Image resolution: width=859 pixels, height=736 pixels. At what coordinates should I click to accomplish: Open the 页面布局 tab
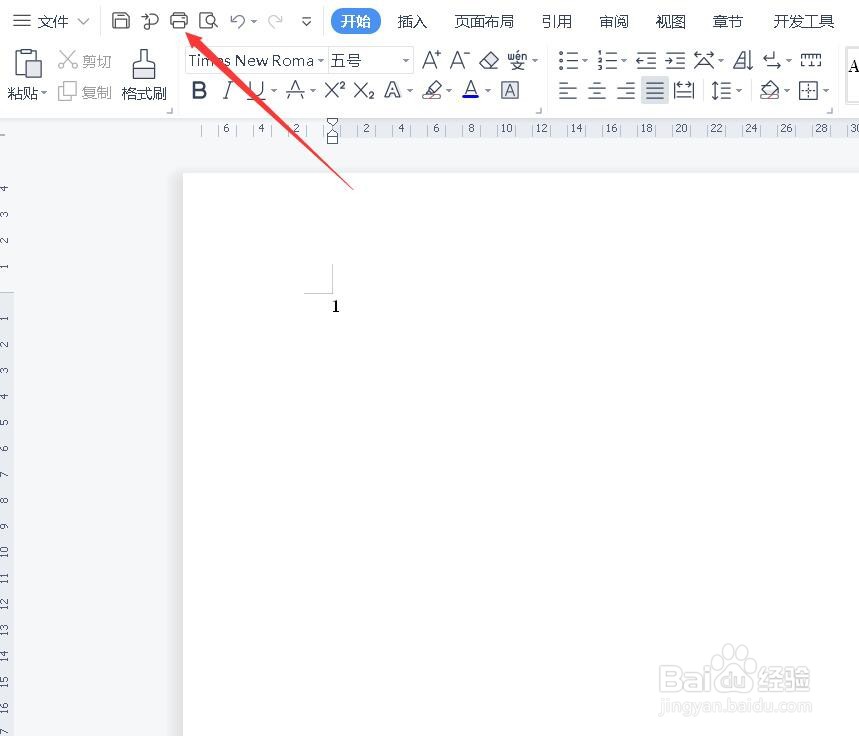click(484, 21)
